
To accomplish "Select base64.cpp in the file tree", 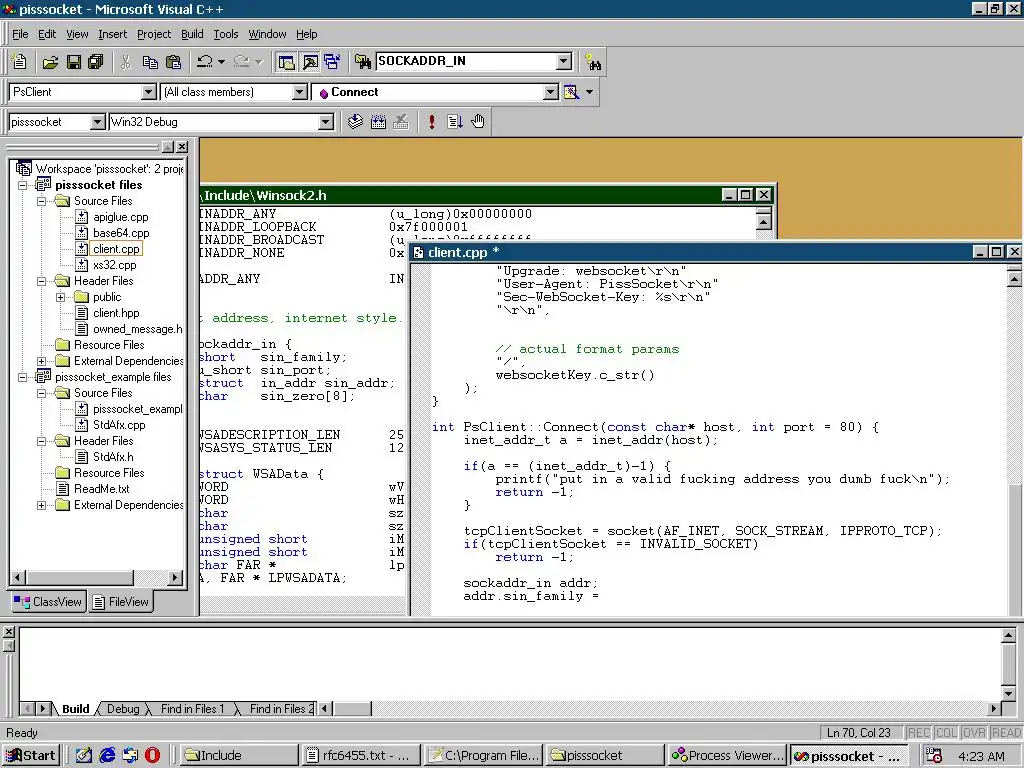I will point(121,233).
